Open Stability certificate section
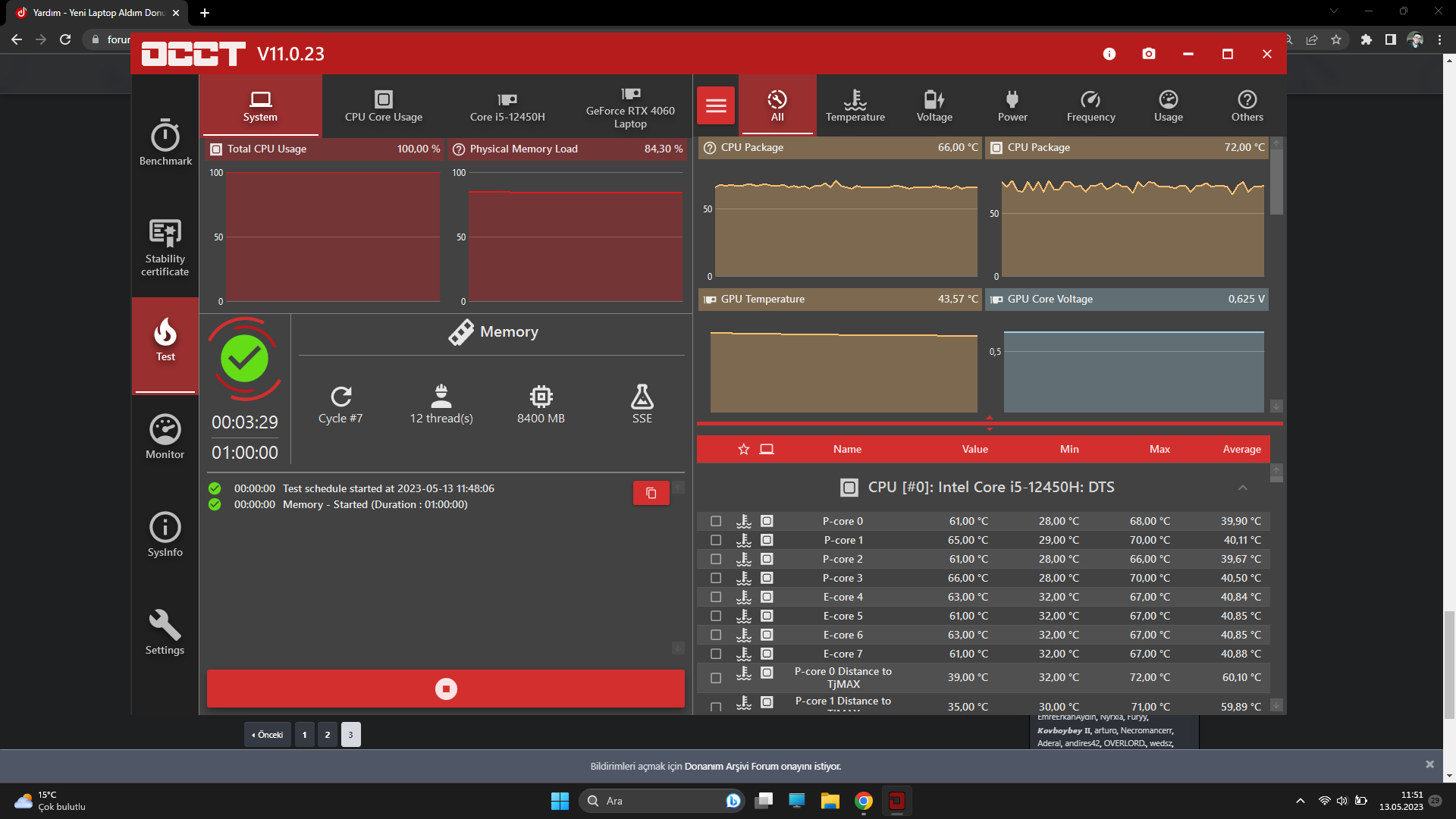Viewport: 1456px width, 819px height. pyautogui.click(x=165, y=248)
